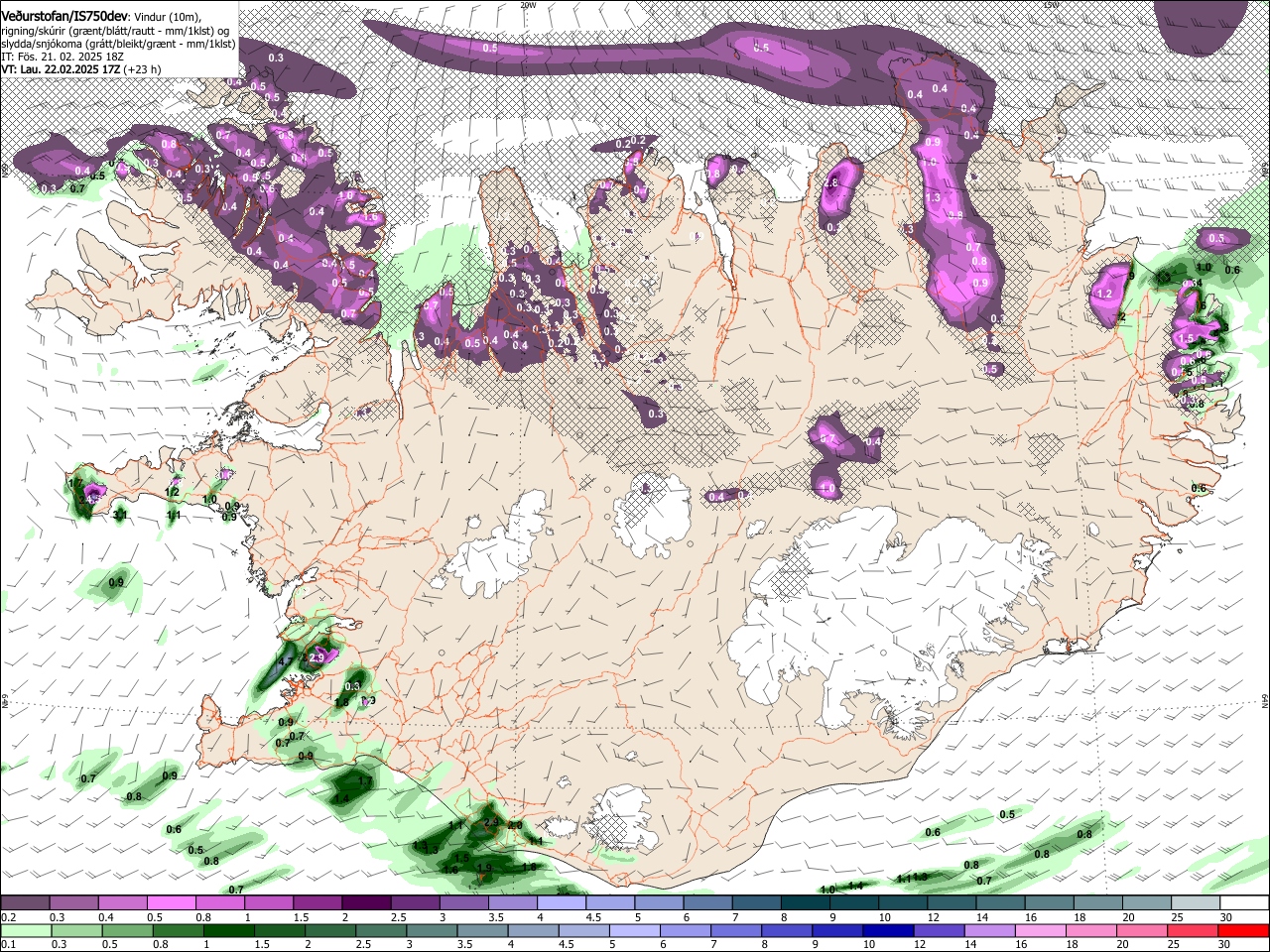Pick the bright magenta legend swatch between 0.5 and 0.8
The width and height of the screenshot is (1270, 952).
[x=171, y=903]
